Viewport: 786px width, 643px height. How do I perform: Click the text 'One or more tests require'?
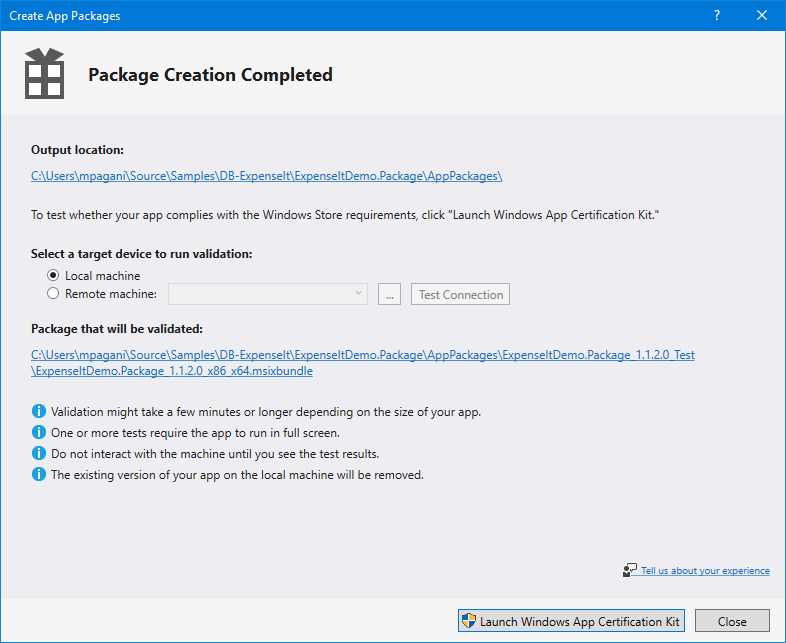coord(195,433)
